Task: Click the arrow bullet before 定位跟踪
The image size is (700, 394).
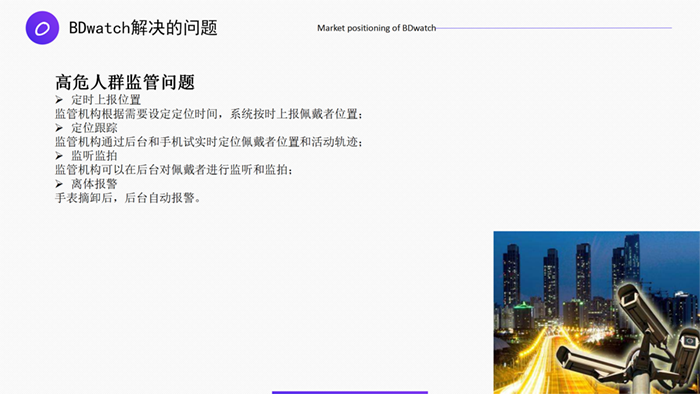Action: pyautogui.click(x=59, y=128)
